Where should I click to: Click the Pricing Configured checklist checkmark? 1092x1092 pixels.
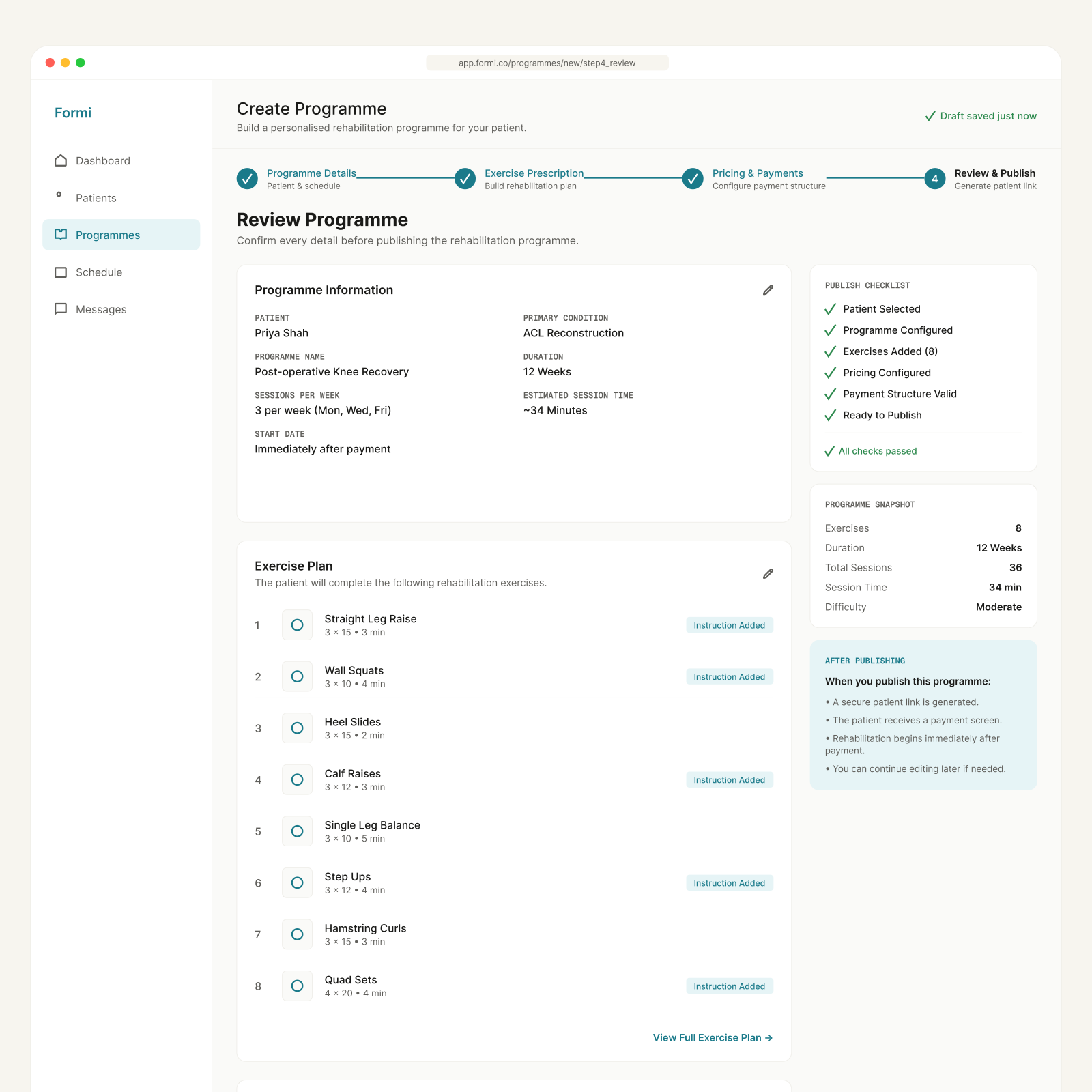click(830, 373)
